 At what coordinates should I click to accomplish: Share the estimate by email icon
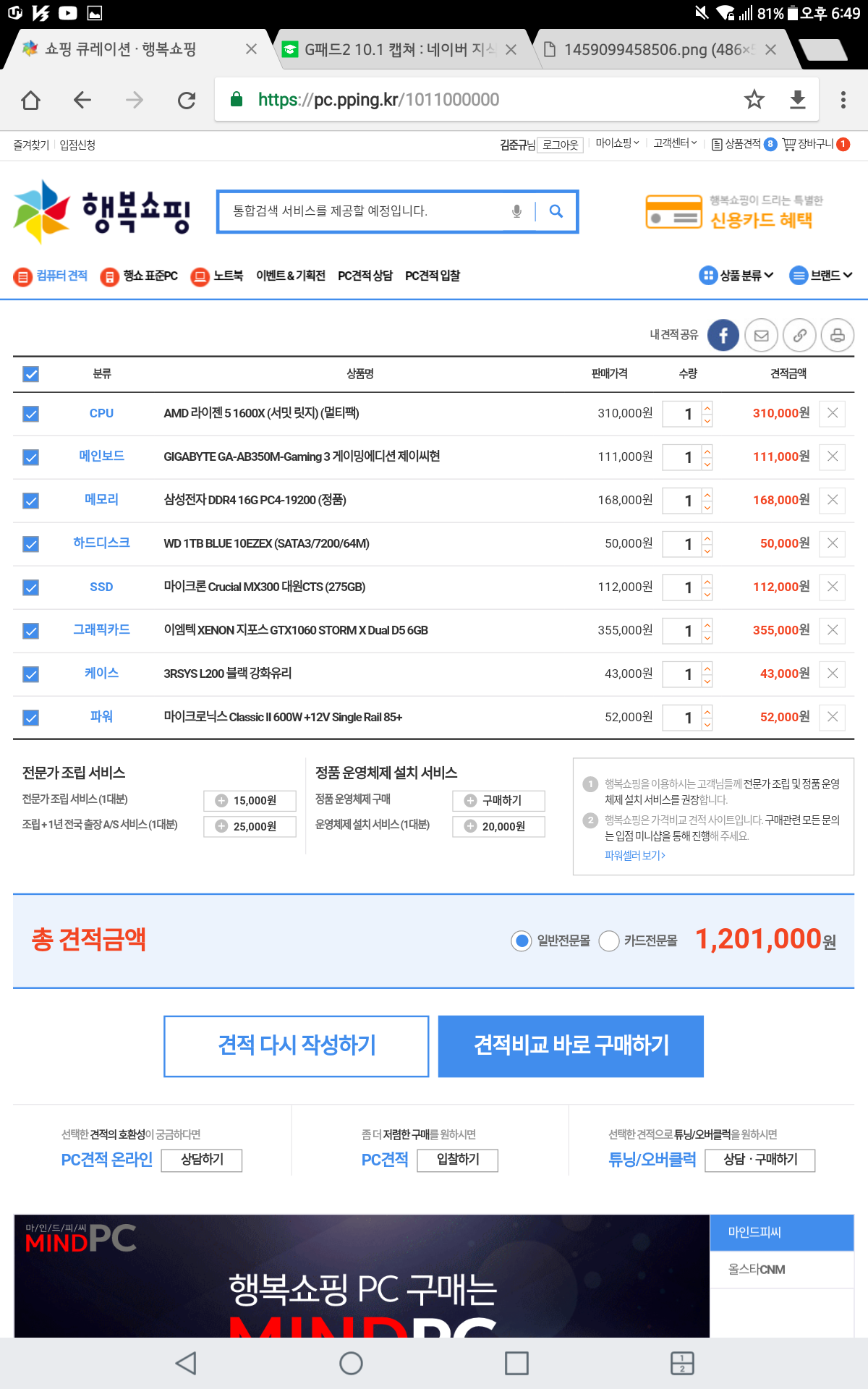(x=762, y=335)
